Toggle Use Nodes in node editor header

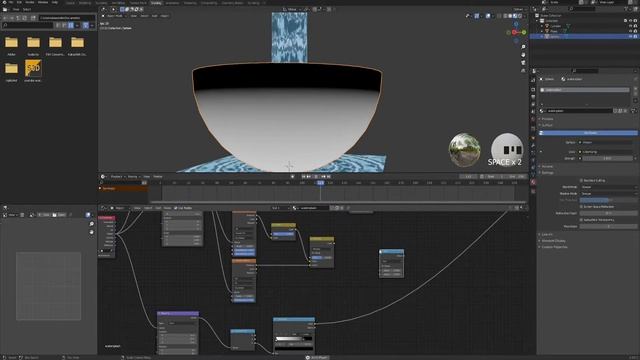(x=183, y=208)
